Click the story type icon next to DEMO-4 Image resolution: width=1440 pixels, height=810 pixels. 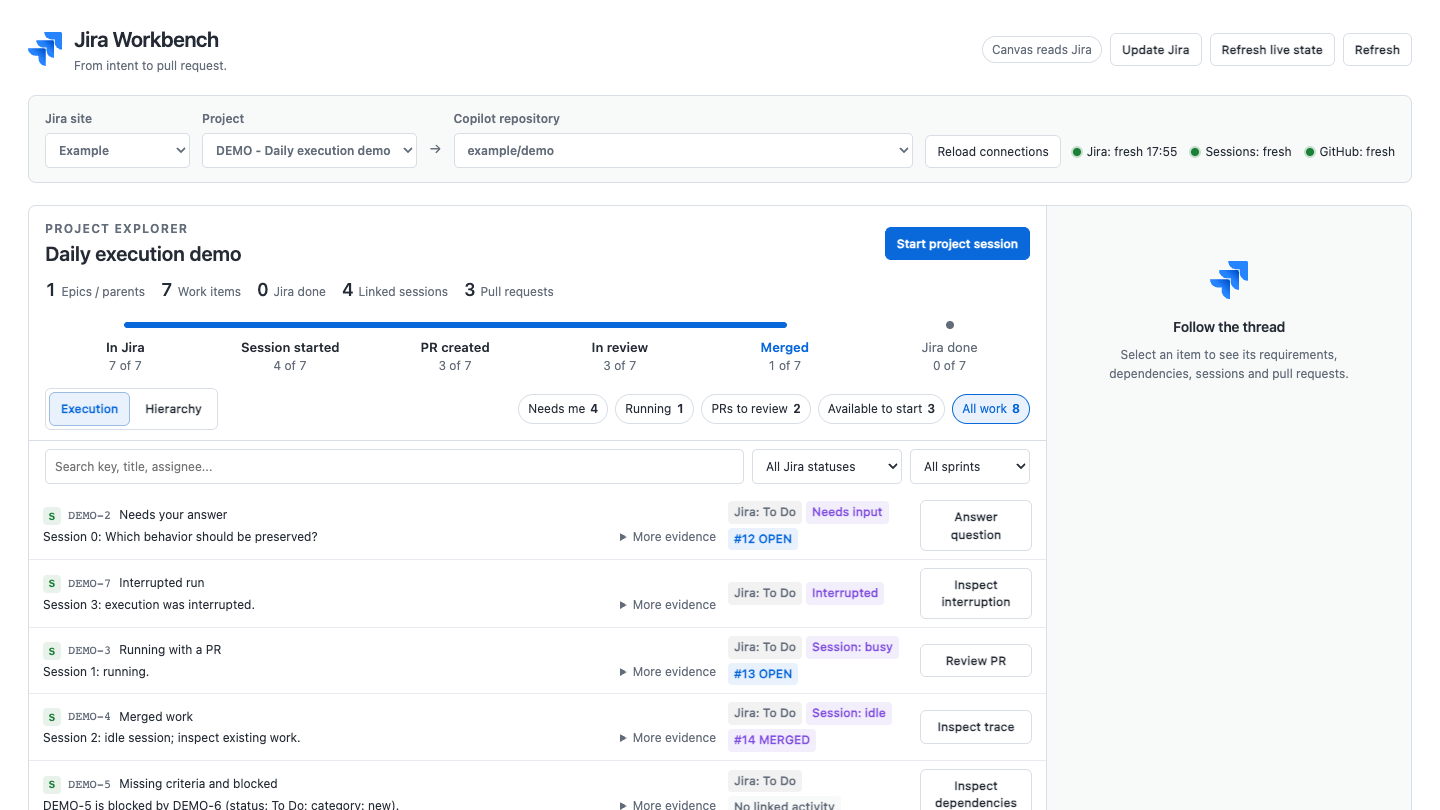coord(52,717)
